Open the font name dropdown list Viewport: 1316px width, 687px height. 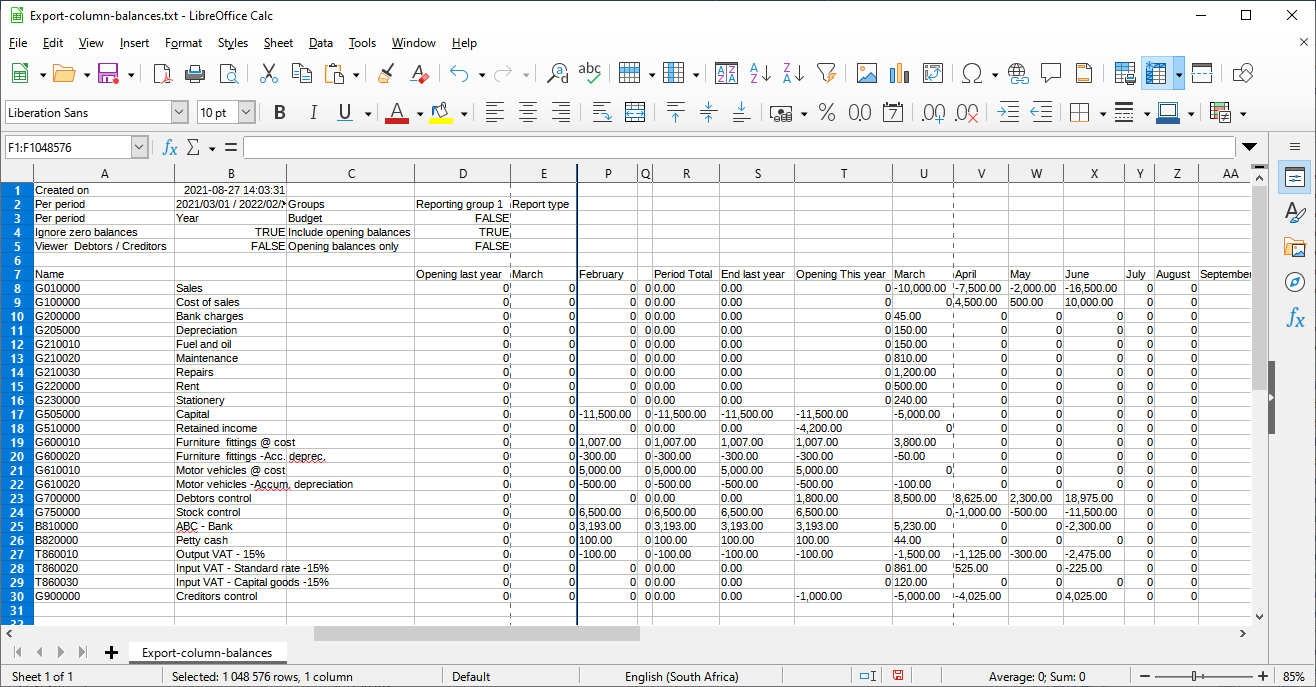(179, 113)
